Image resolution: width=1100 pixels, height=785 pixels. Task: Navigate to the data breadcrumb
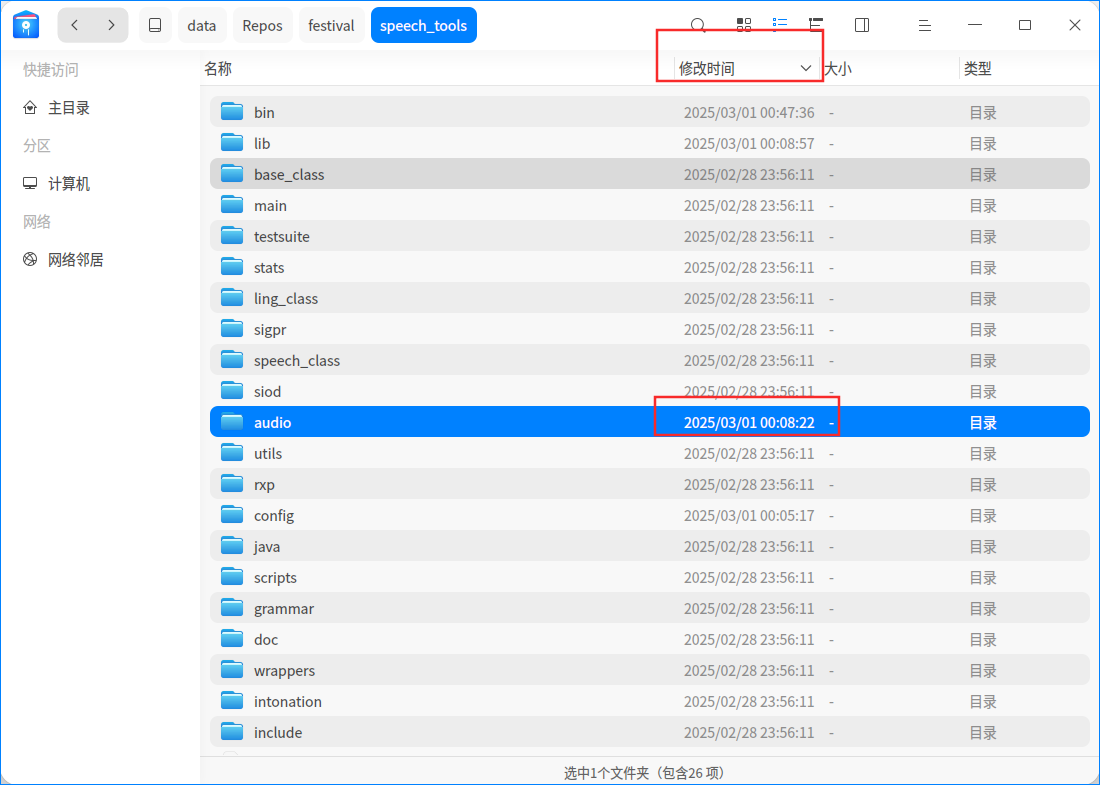coord(201,25)
